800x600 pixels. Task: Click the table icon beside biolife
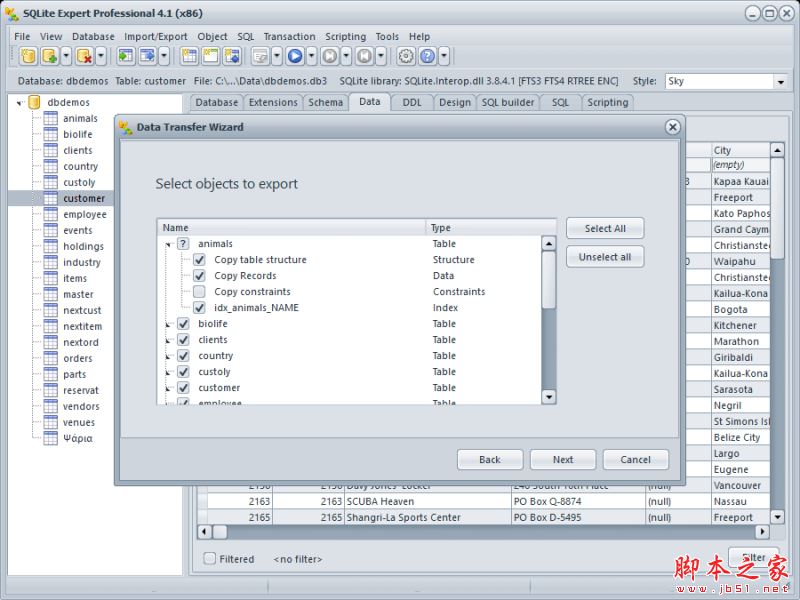coord(51,134)
